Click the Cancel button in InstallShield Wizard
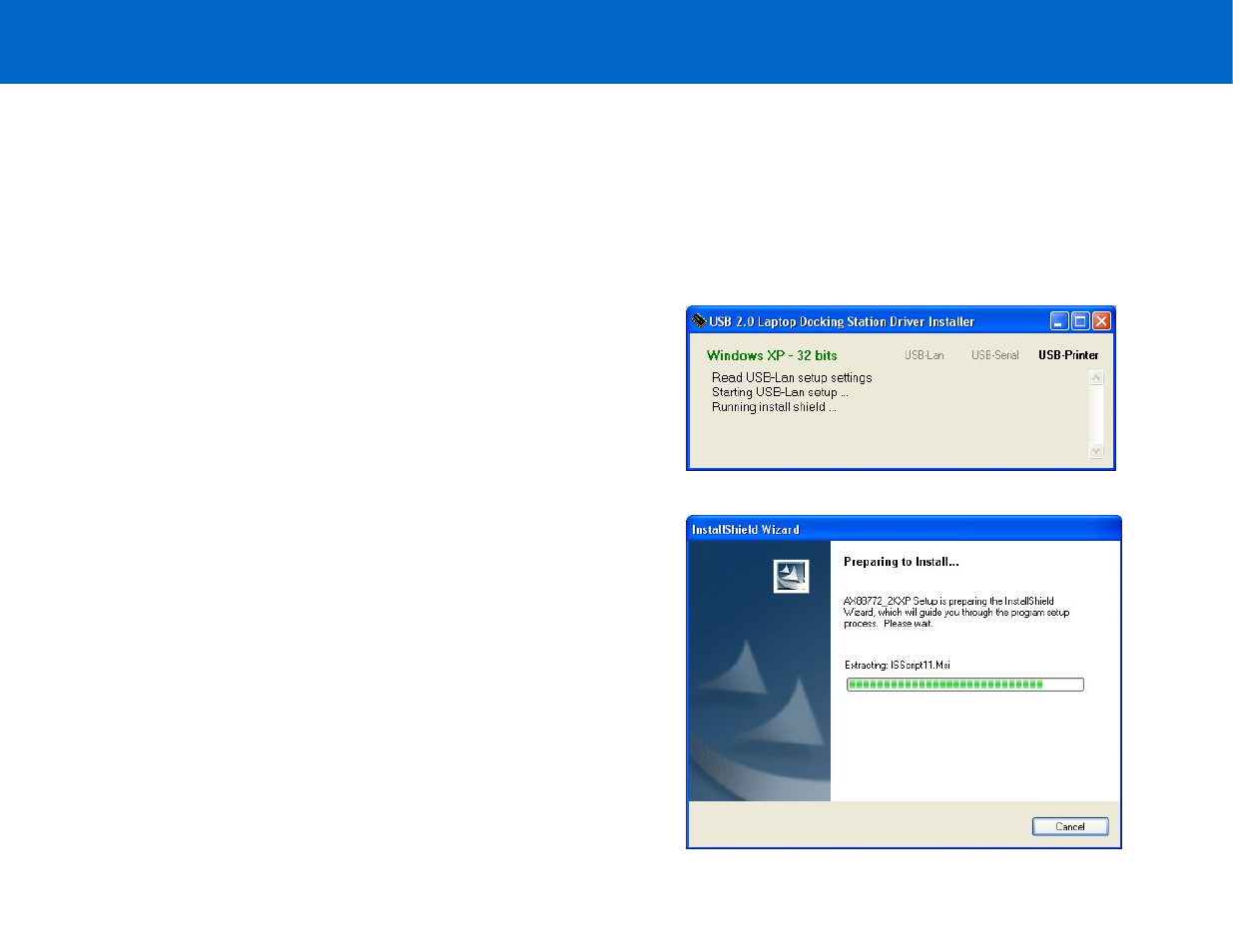This screenshot has height=952, width=1233. click(x=1070, y=826)
